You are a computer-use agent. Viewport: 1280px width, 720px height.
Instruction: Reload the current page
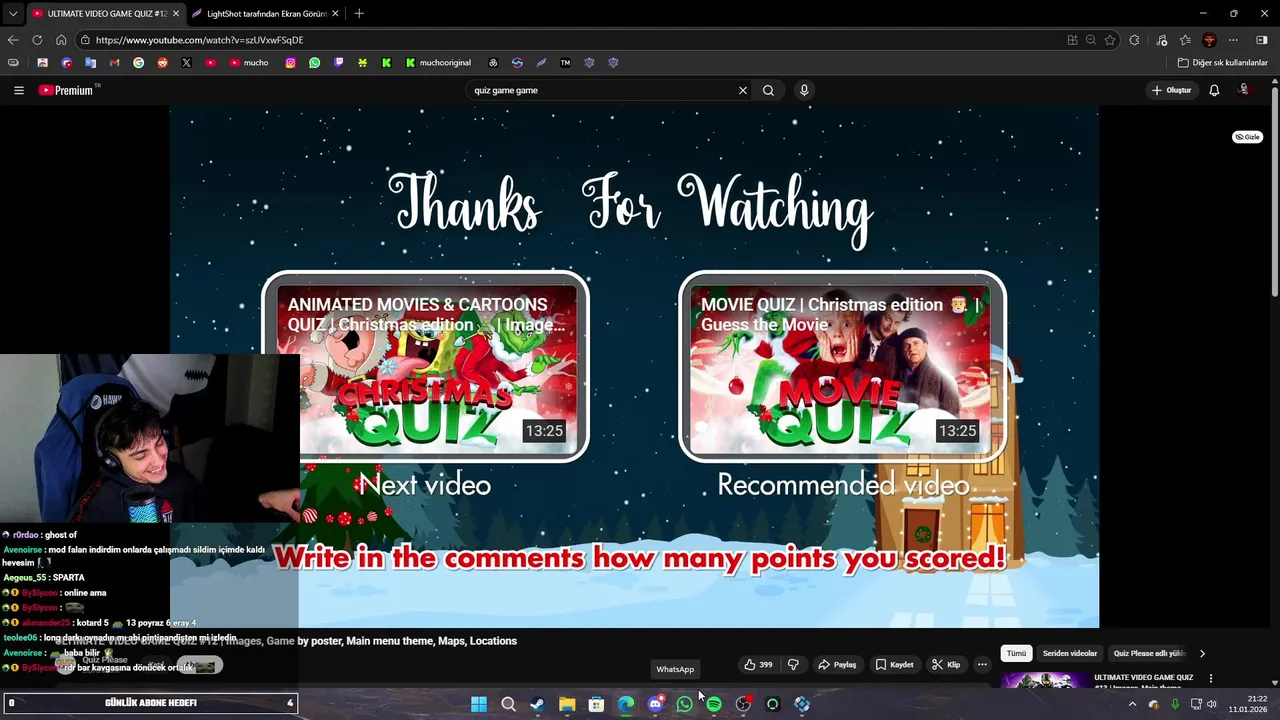coord(37,40)
